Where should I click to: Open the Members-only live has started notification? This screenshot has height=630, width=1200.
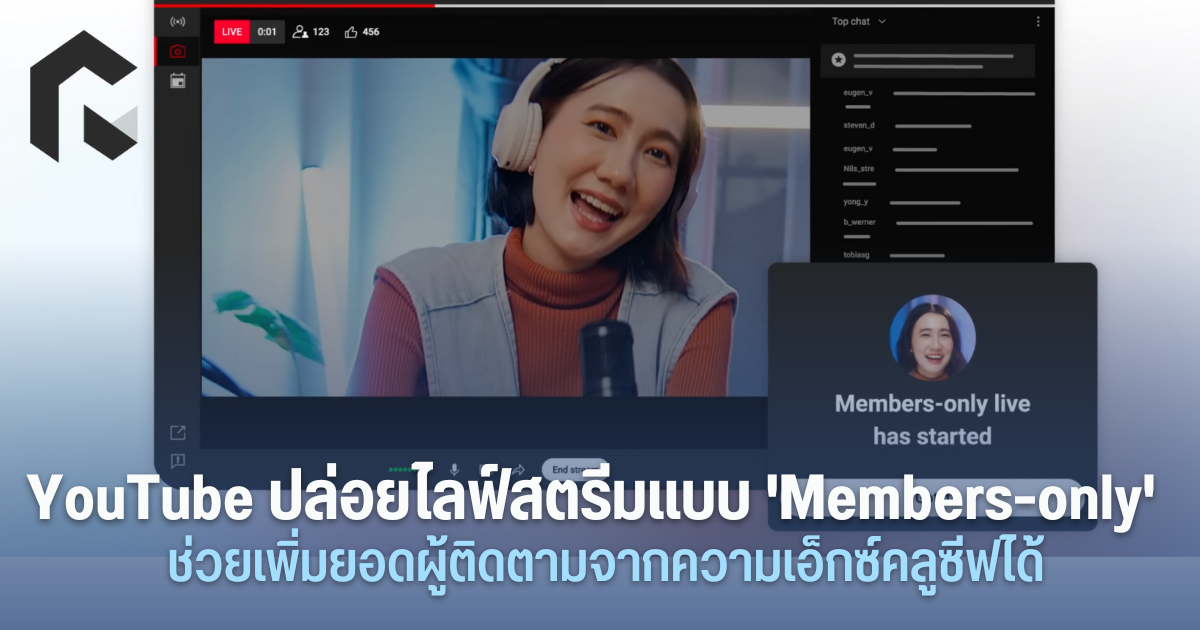pyautogui.click(x=932, y=420)
